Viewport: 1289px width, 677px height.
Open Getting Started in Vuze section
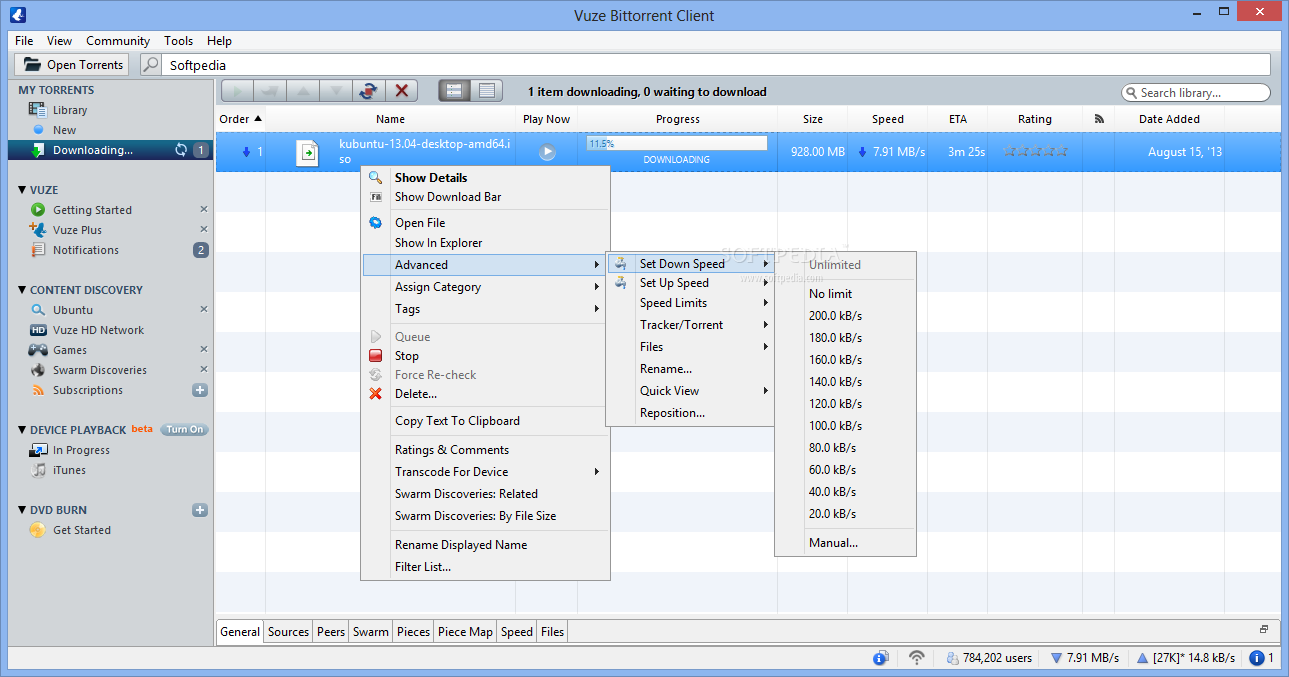92,210
